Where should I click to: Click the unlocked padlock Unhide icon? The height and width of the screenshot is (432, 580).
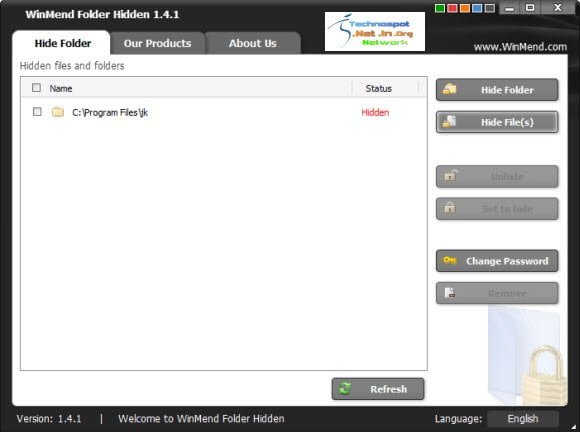451,175
